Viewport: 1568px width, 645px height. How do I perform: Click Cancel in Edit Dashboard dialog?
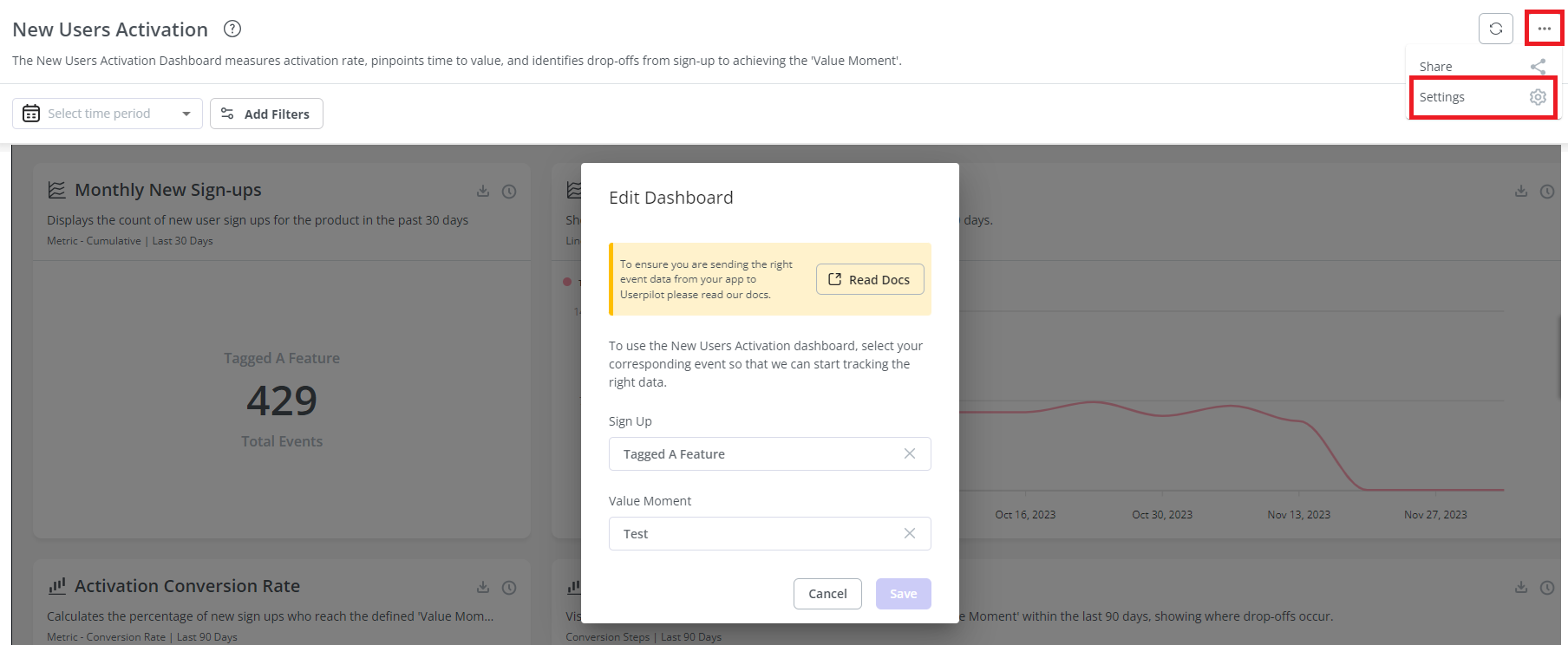827,594
